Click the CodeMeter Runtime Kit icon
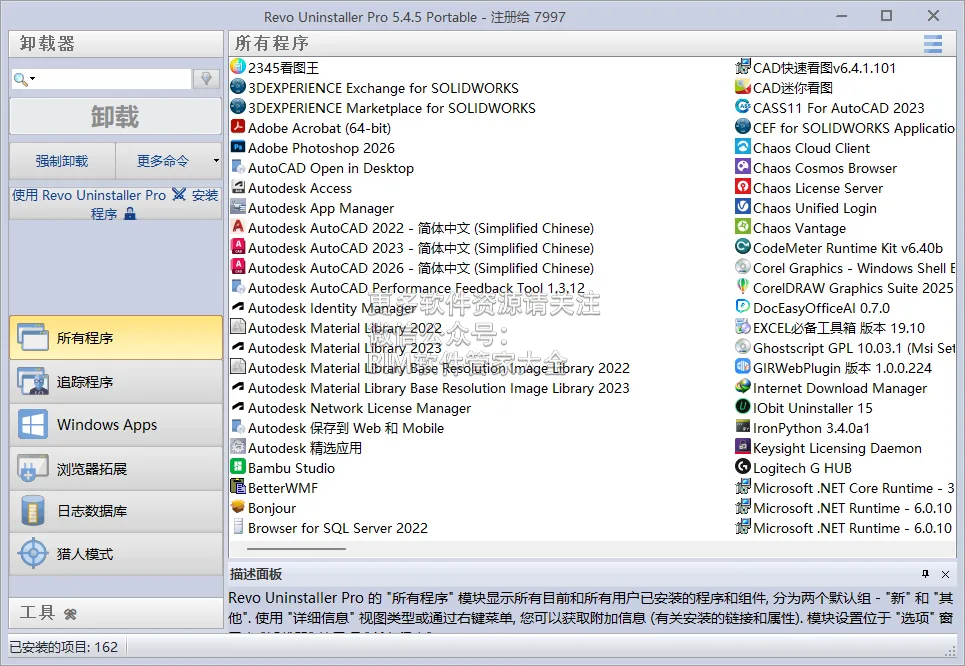The image size is (965, 666). click(743, 247)
